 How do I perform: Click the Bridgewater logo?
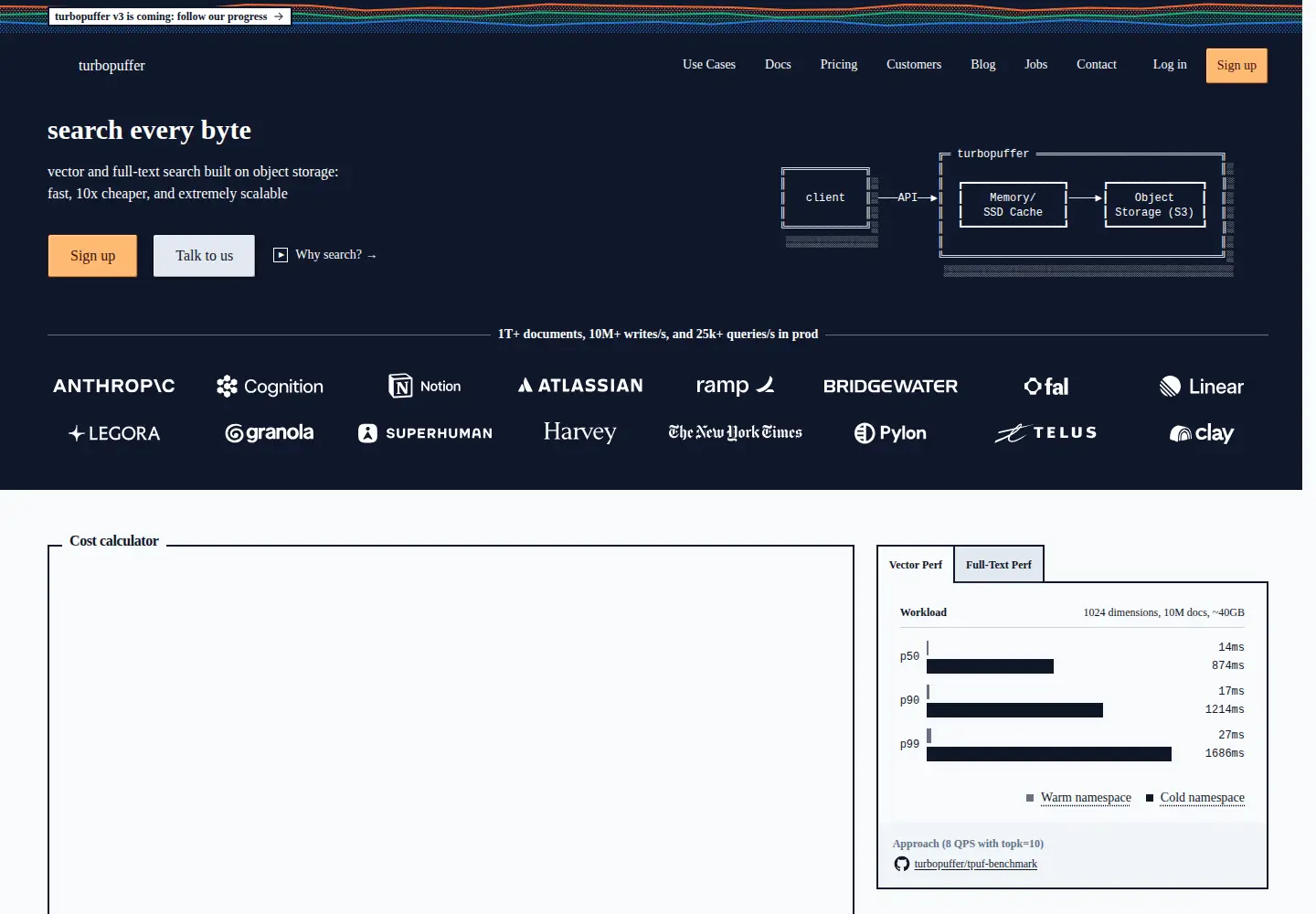(x=891, y=387)
